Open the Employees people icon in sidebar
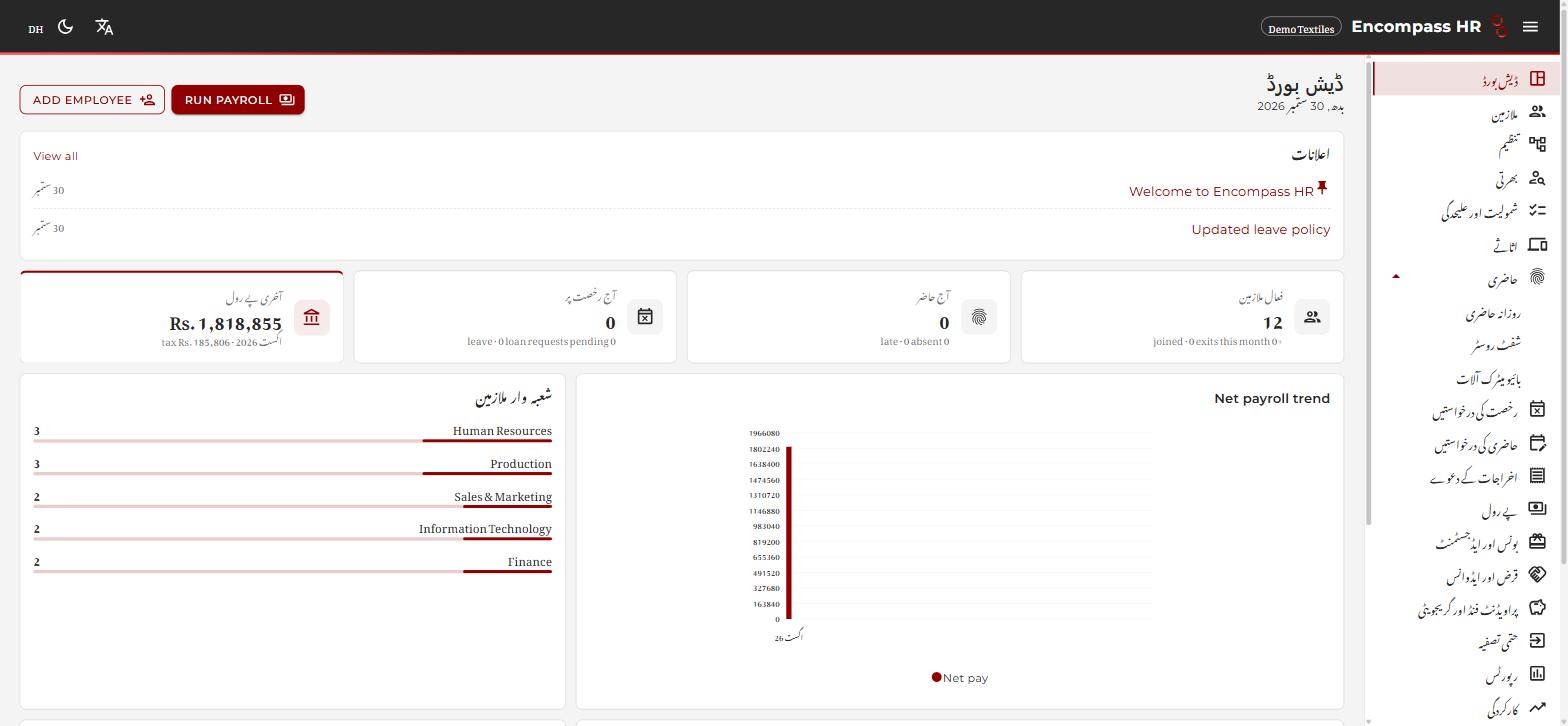 coord(1537,112)
